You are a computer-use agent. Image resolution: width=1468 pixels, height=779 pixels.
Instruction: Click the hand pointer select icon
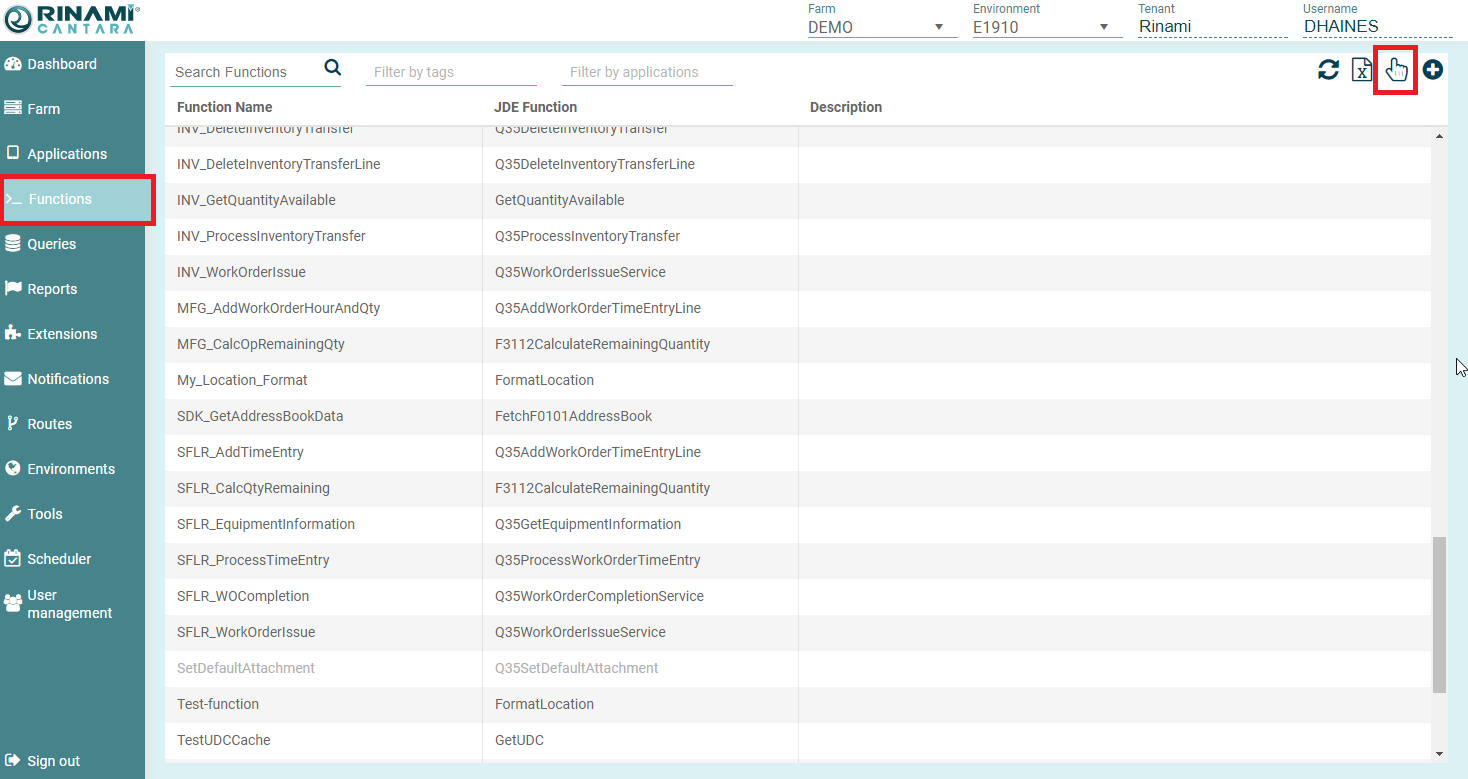coord(1396,70)
